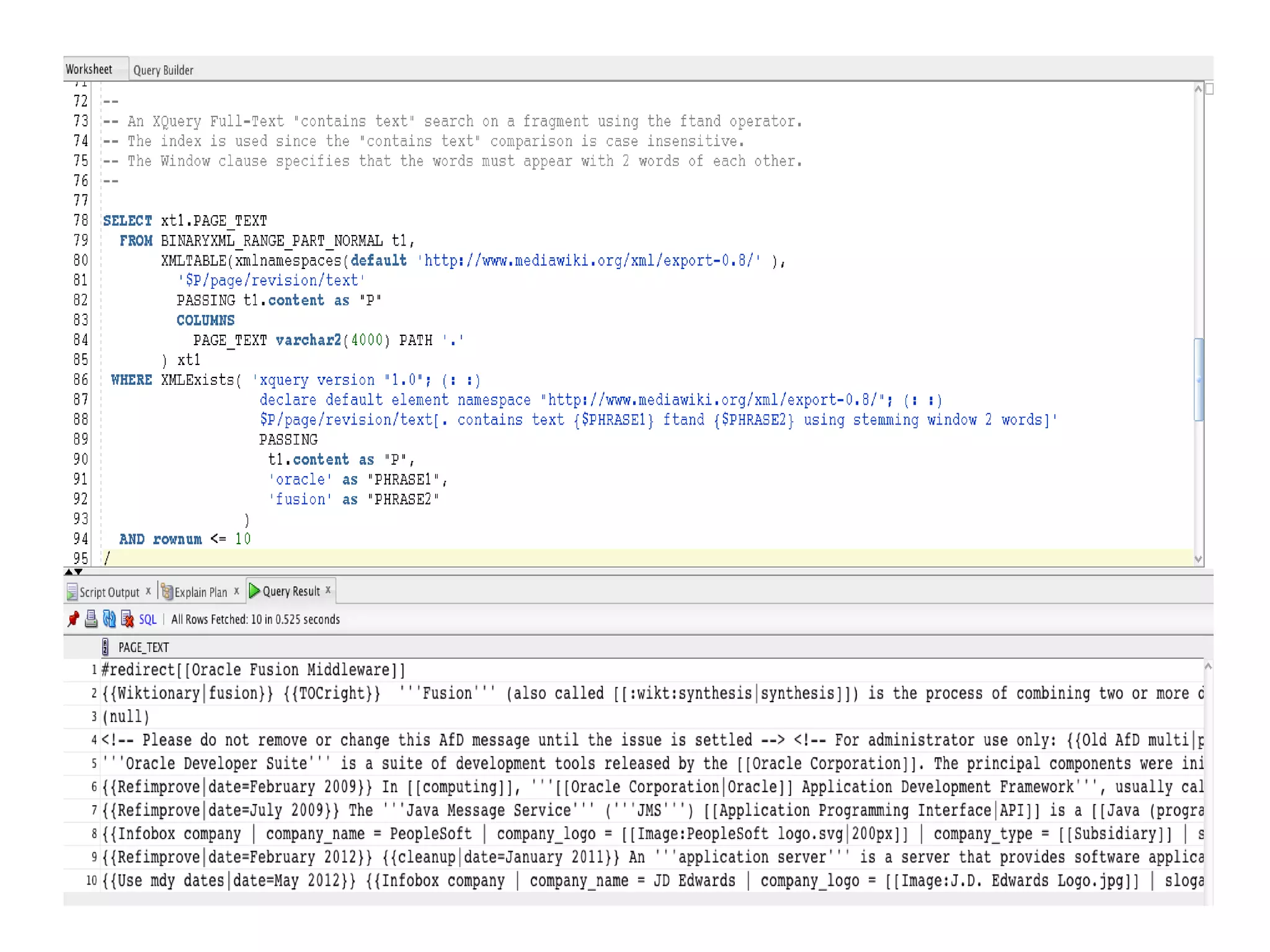Click the sort icon beside PAGE_TEXT
Screen dimensions: 1270x952
click(105, 647)
